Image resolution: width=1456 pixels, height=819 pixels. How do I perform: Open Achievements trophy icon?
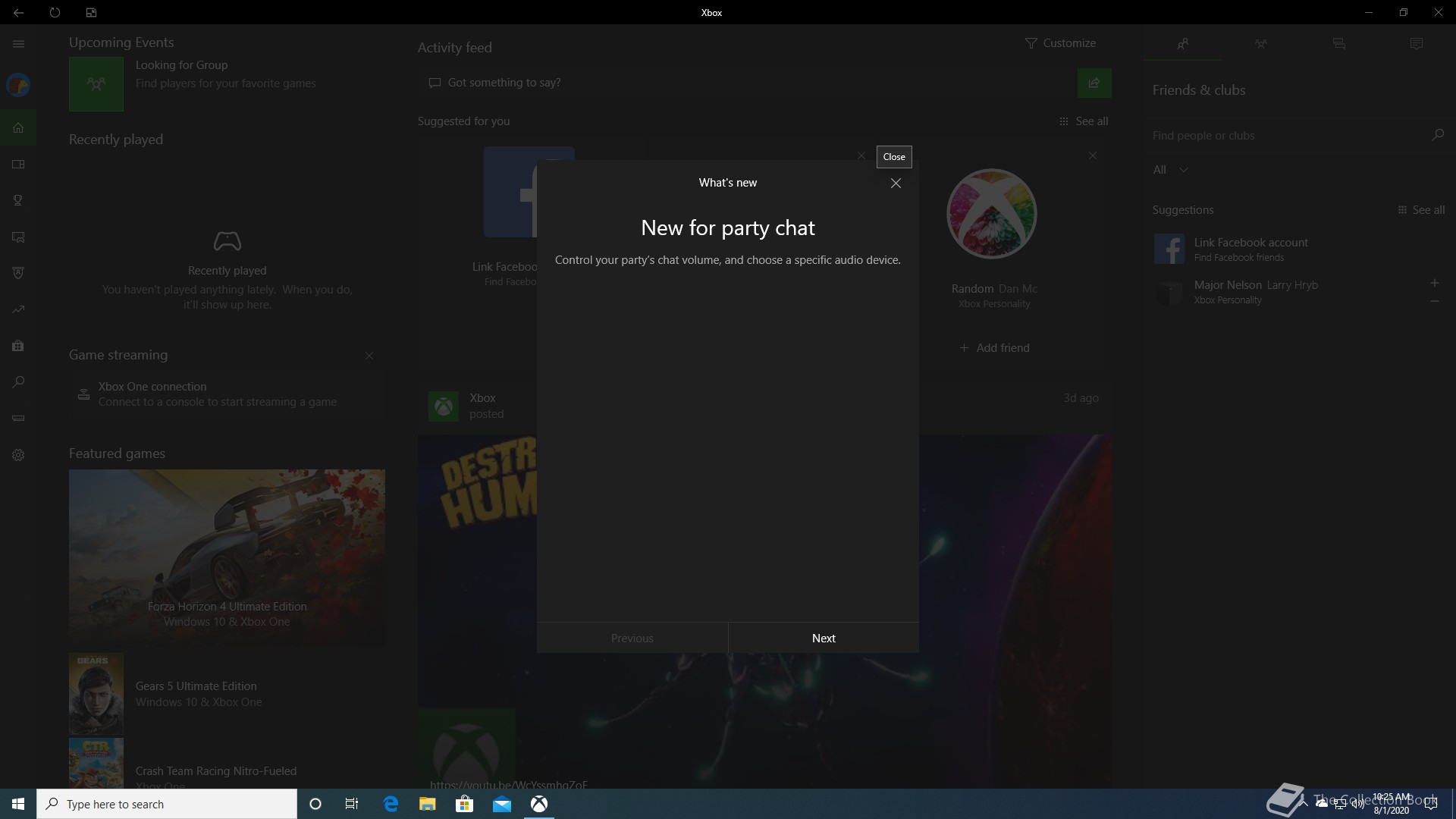click(18, 200)
